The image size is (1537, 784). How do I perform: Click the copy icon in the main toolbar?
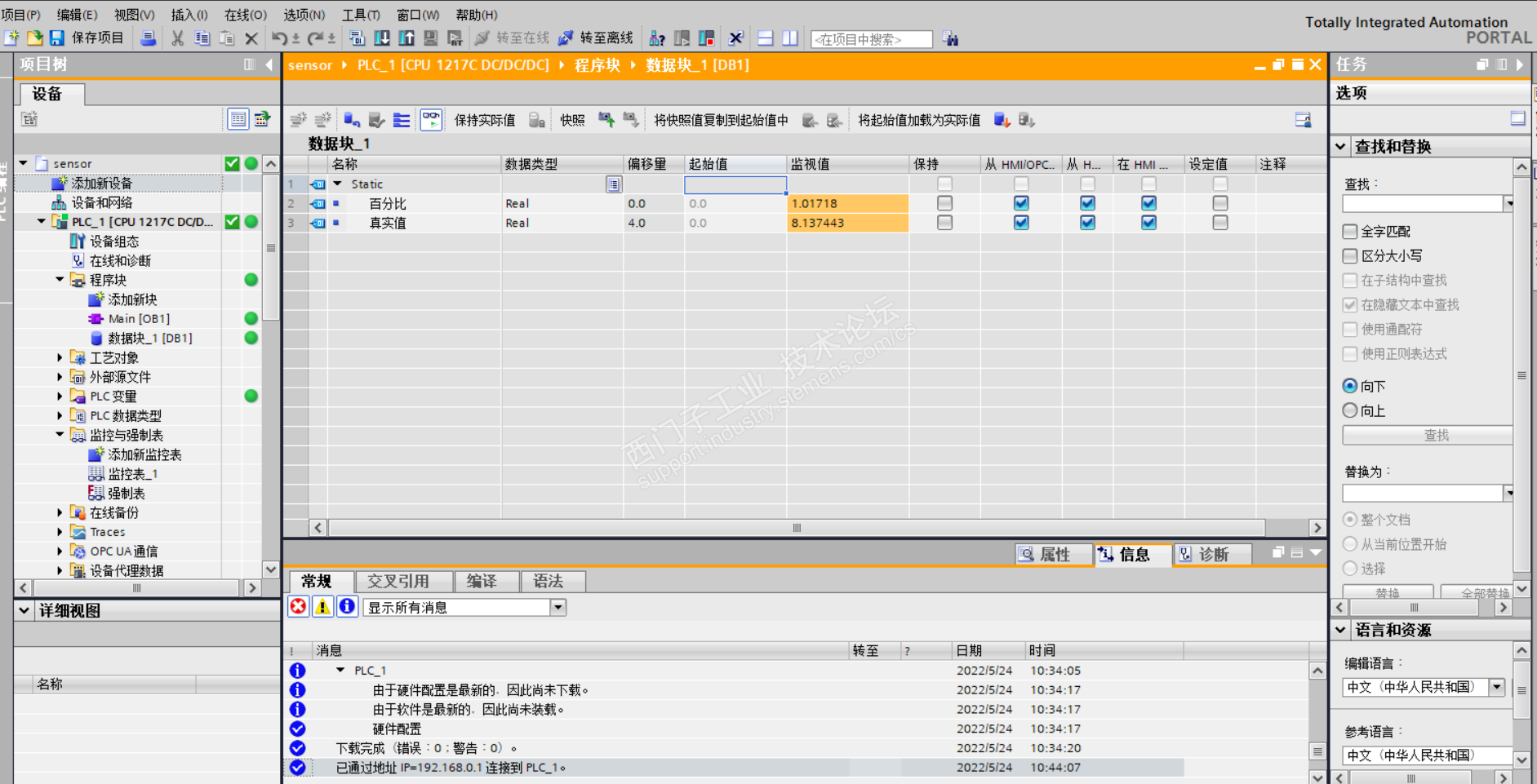point(202,38)
